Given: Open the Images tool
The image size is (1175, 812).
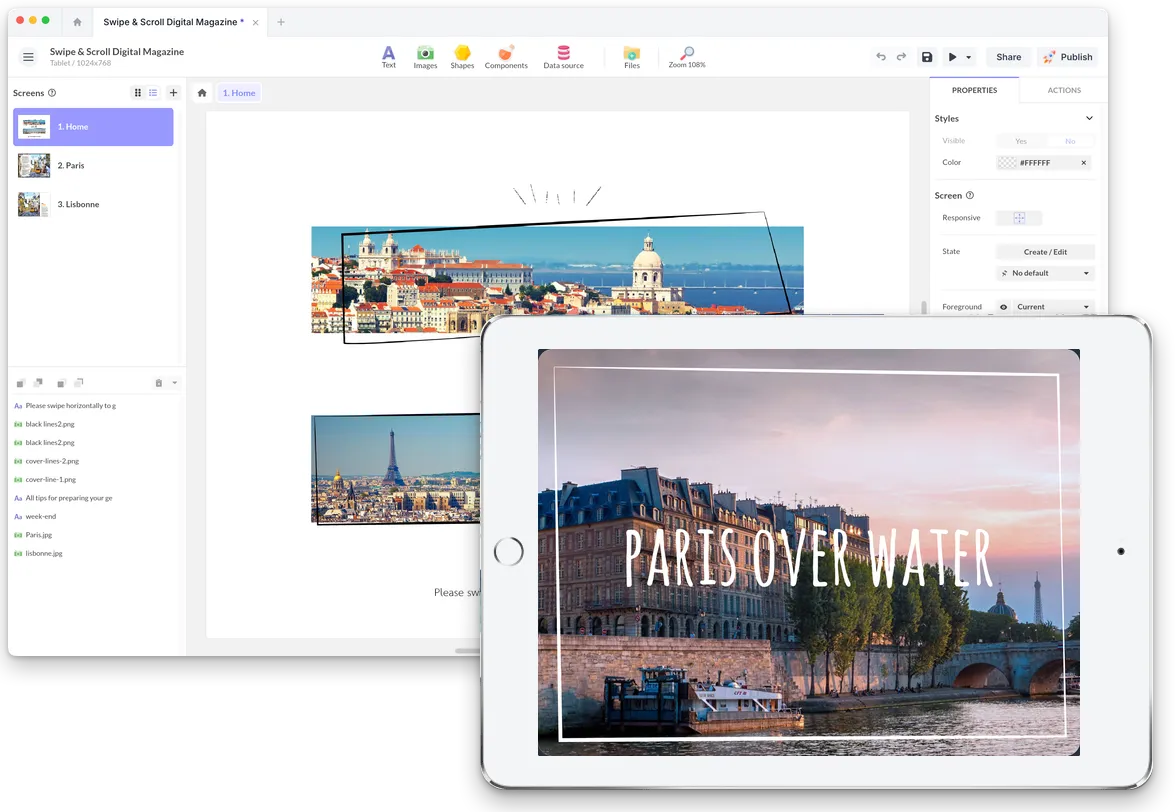Looking at the screenshot, I should [425, 57].
